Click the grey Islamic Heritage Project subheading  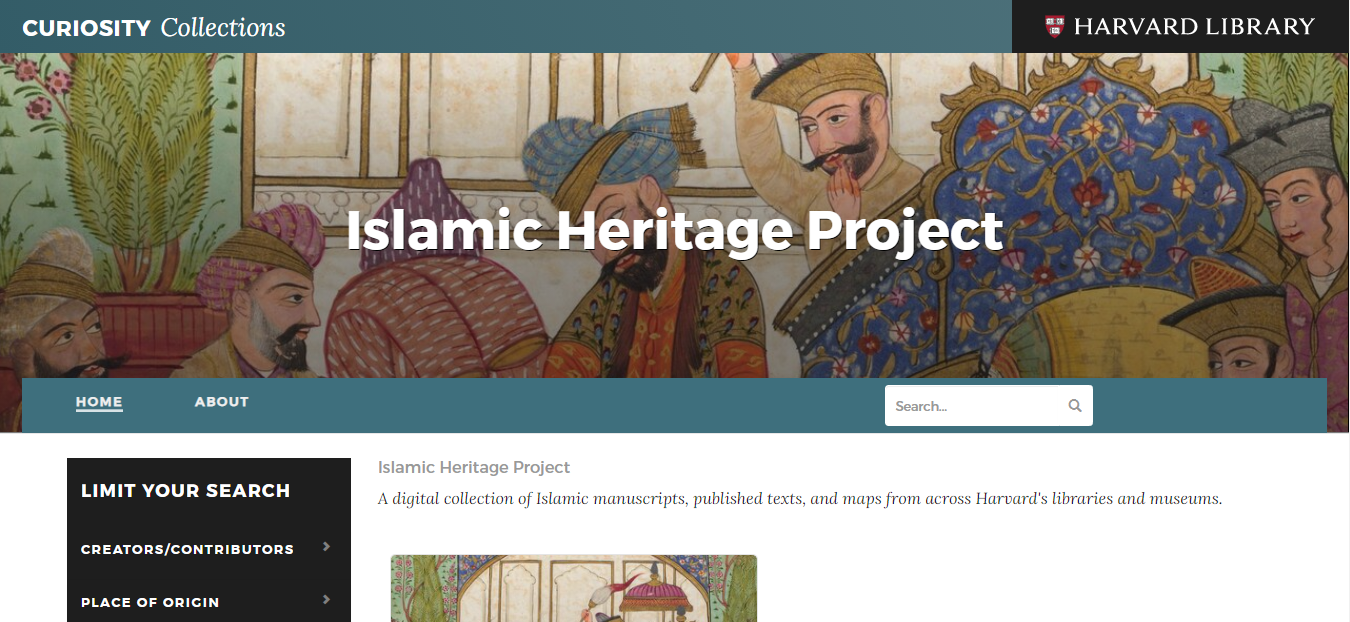tap(474, 467)
